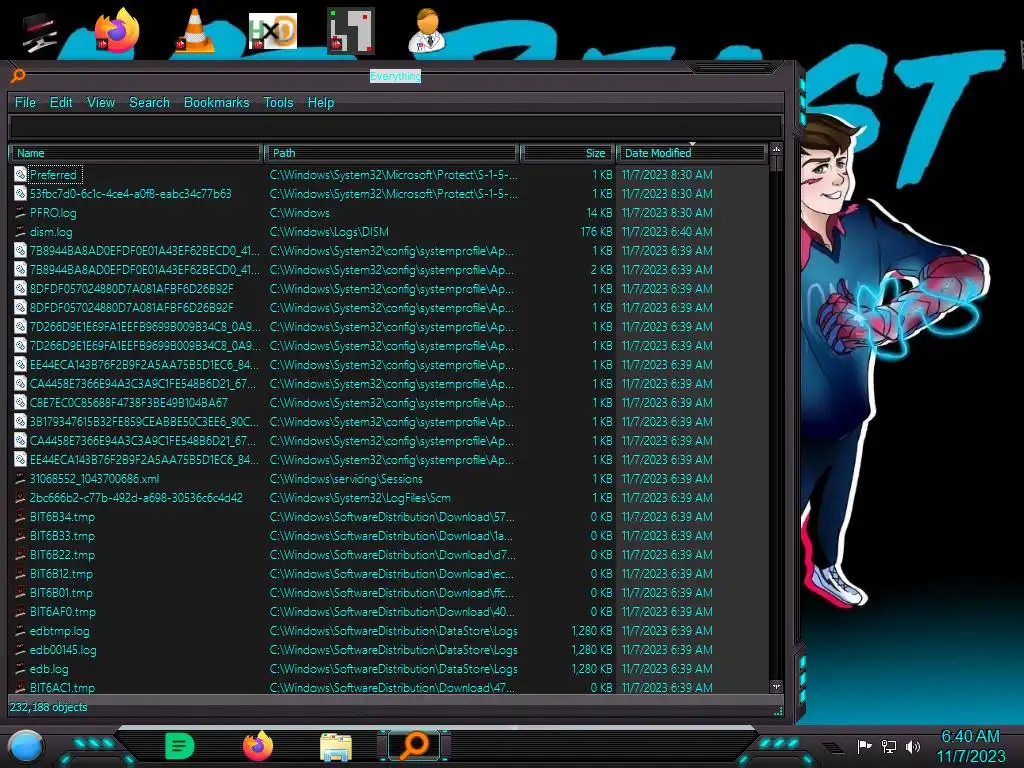Select the Everything search taskbar button
The width and height of the screenshot is (1024, 768).
pyautogui.click(x=415, y=745)
